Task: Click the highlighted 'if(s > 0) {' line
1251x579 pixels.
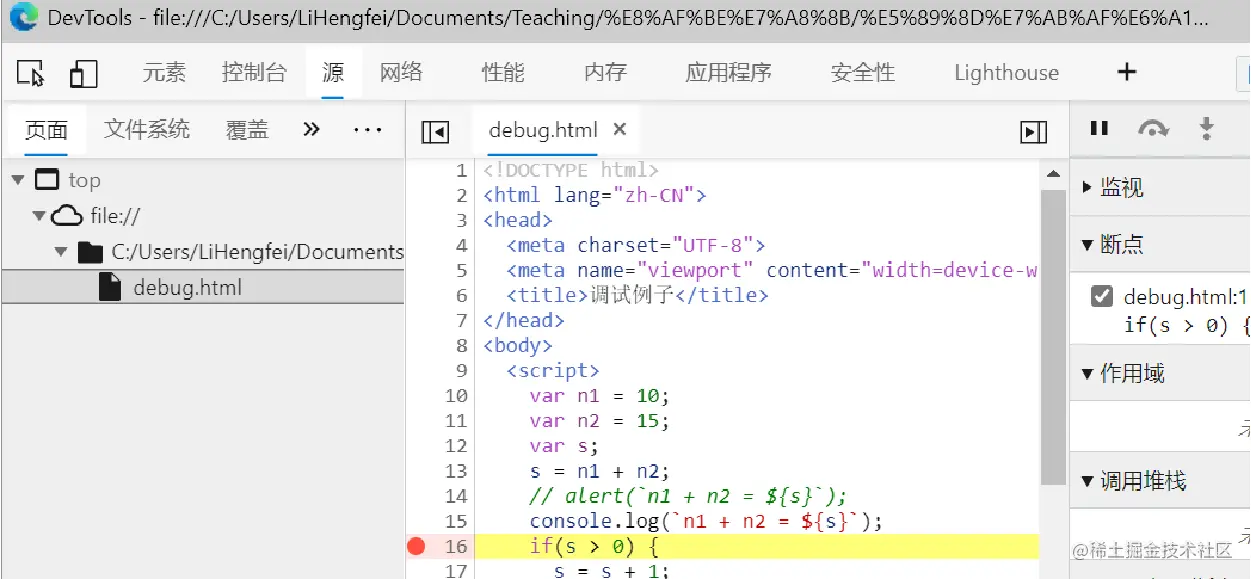Action: coord(757,546)
